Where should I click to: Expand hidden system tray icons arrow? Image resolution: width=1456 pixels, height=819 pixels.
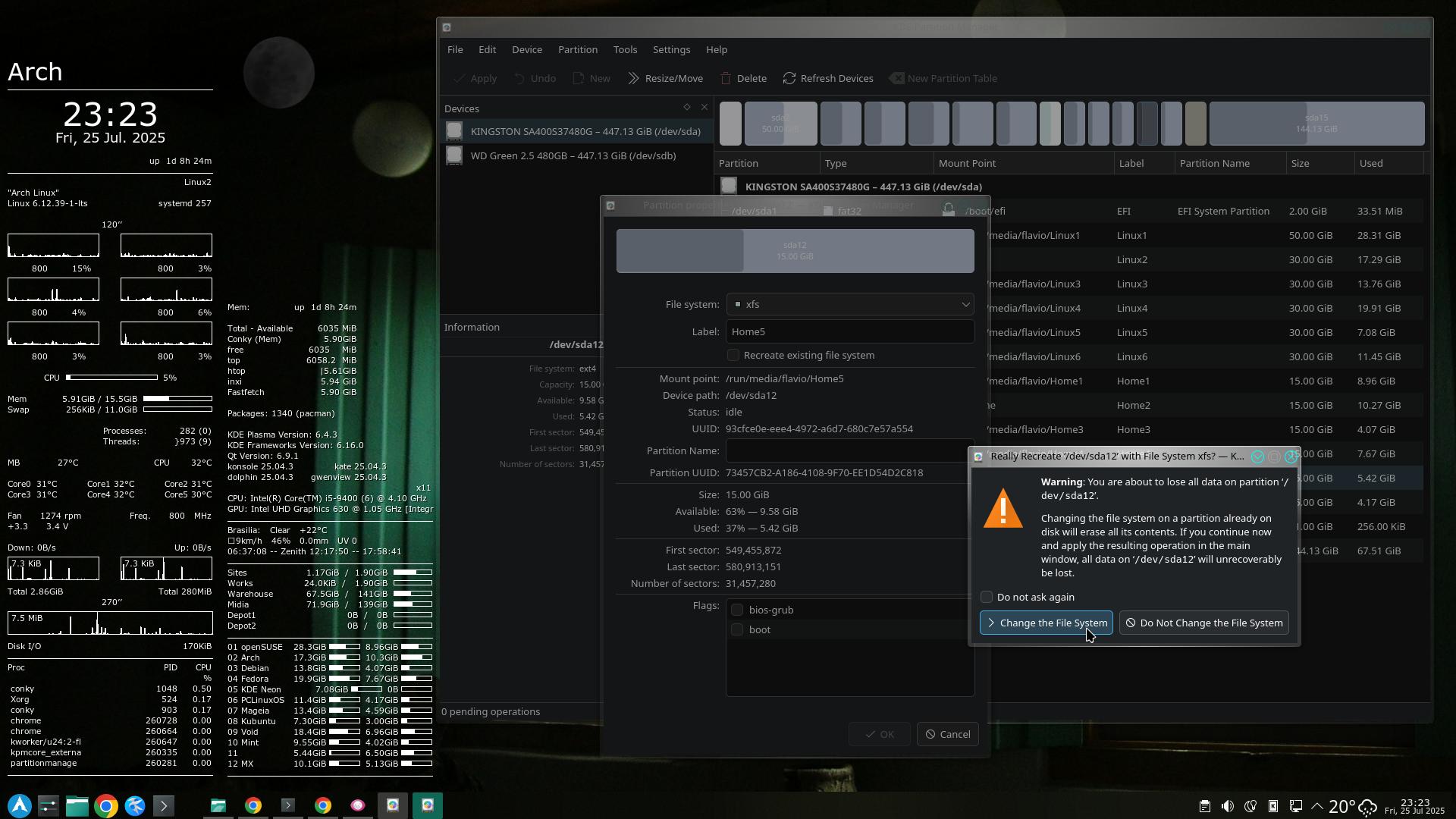coord(1317,806)
